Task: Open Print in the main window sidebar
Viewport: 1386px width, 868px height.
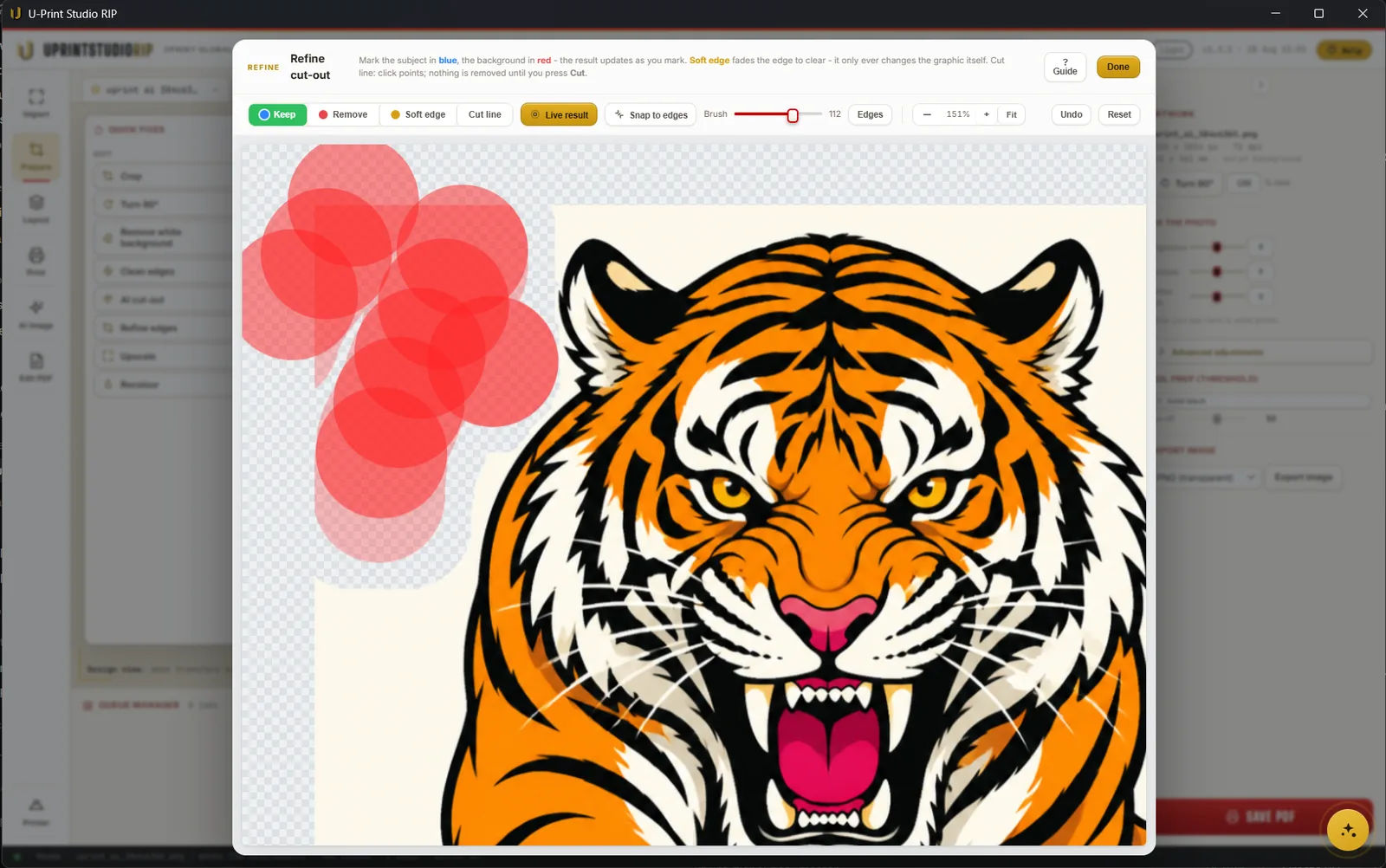Action: pyautogui.click(x=36, y=262)
